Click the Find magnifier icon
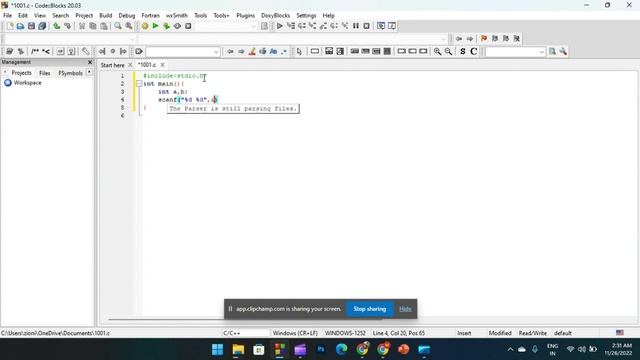The image size is (640, 360). click(x=118, y=26)
